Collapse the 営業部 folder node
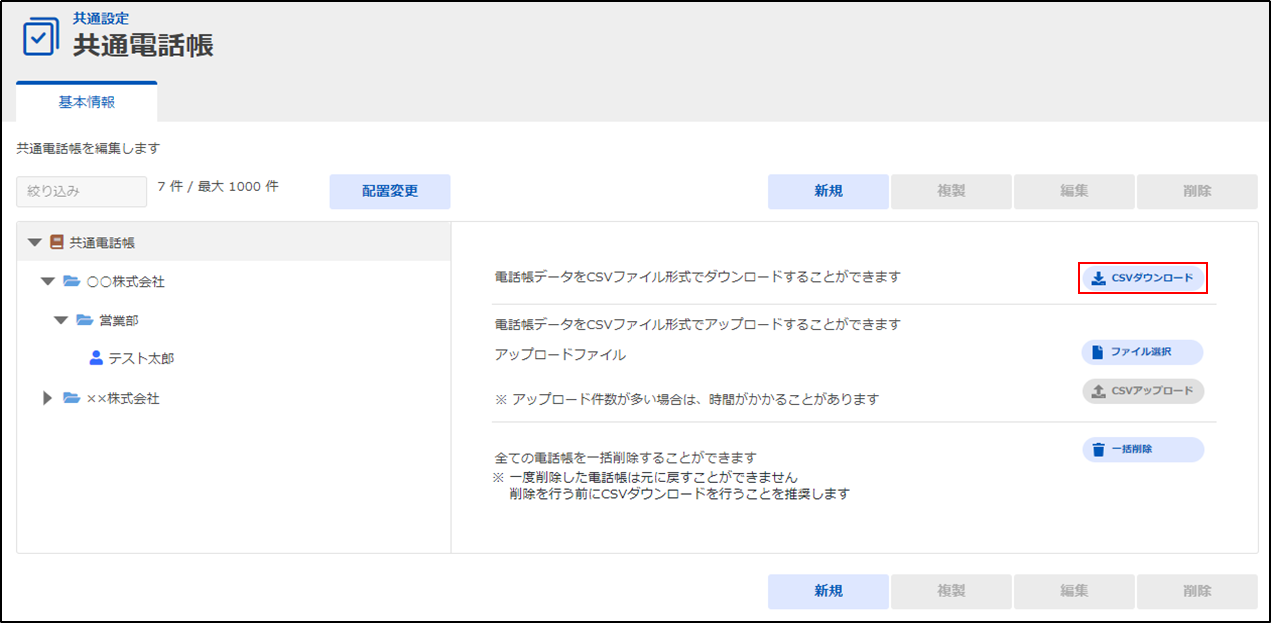The image size is (1271, 623). [x=61, y=320]
